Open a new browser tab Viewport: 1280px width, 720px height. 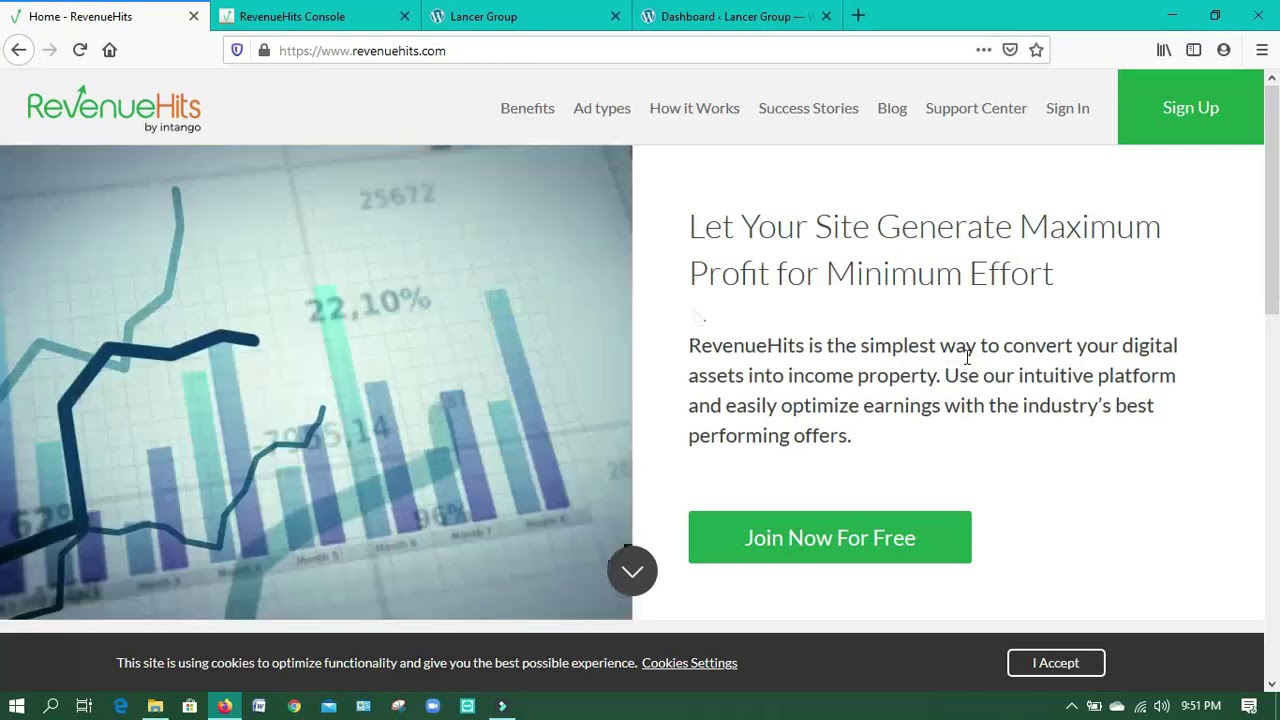tap(858, 16)
